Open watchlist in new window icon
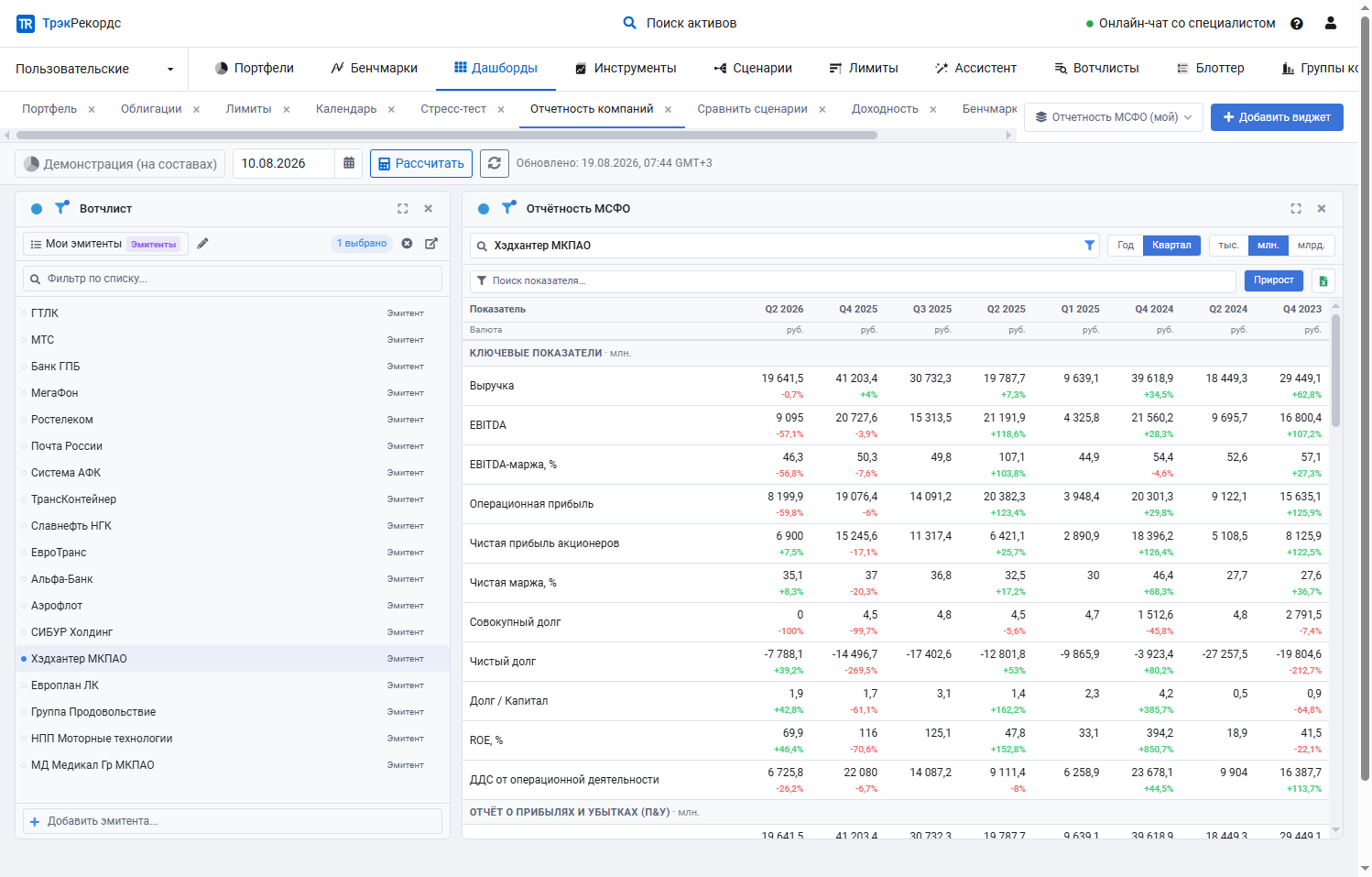Viewport: 1372px width, 877px height. [x=431, y=244]
